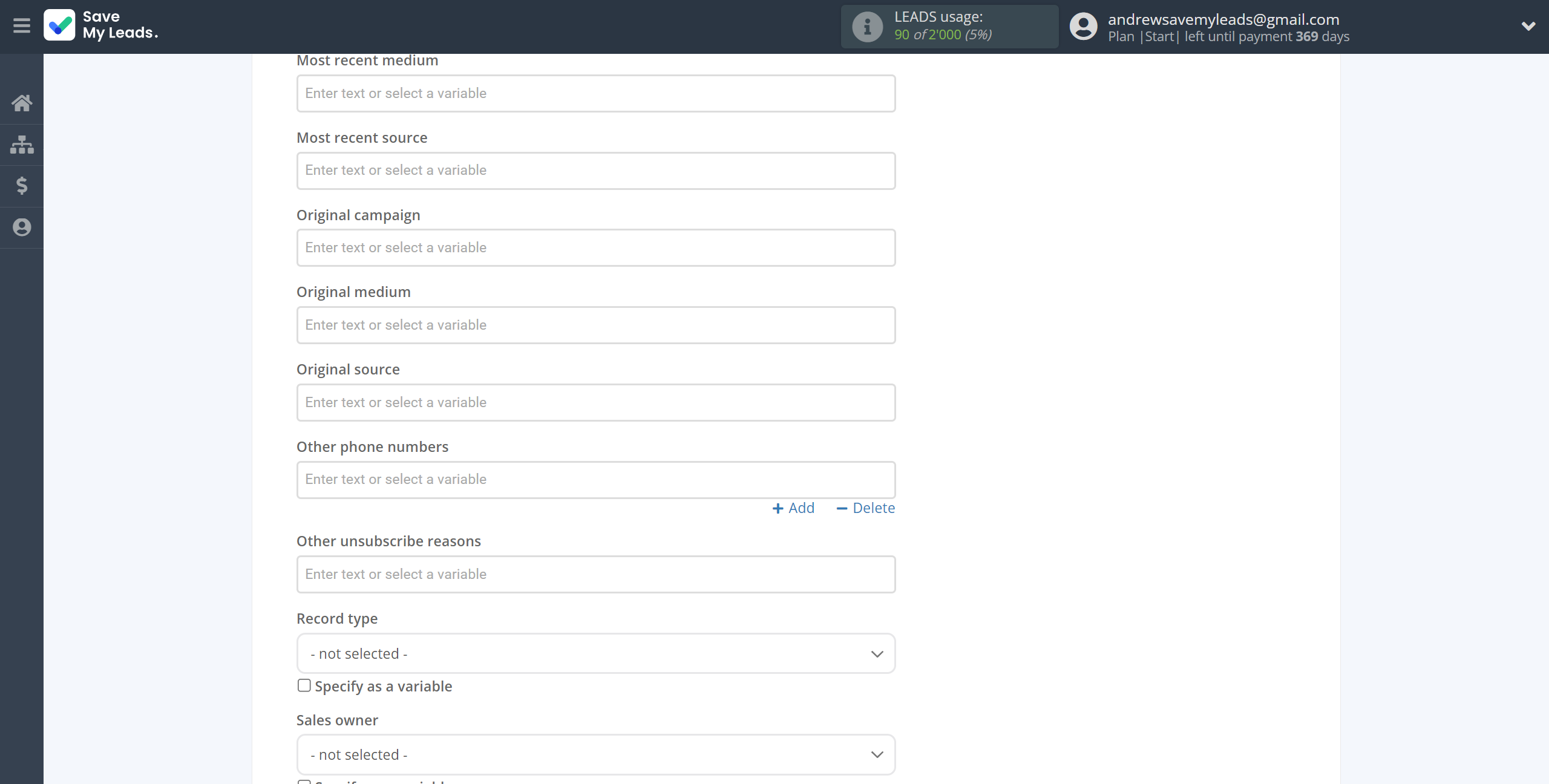Click the account/profile icon in sidebar
Image resolution: width=1549 pixels, height=784 pixels.
pyautogui.click(x=22, y=227)
